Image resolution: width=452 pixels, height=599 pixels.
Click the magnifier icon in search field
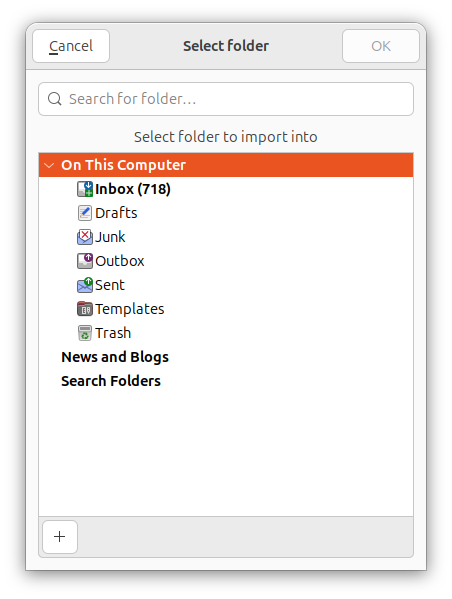55,99
